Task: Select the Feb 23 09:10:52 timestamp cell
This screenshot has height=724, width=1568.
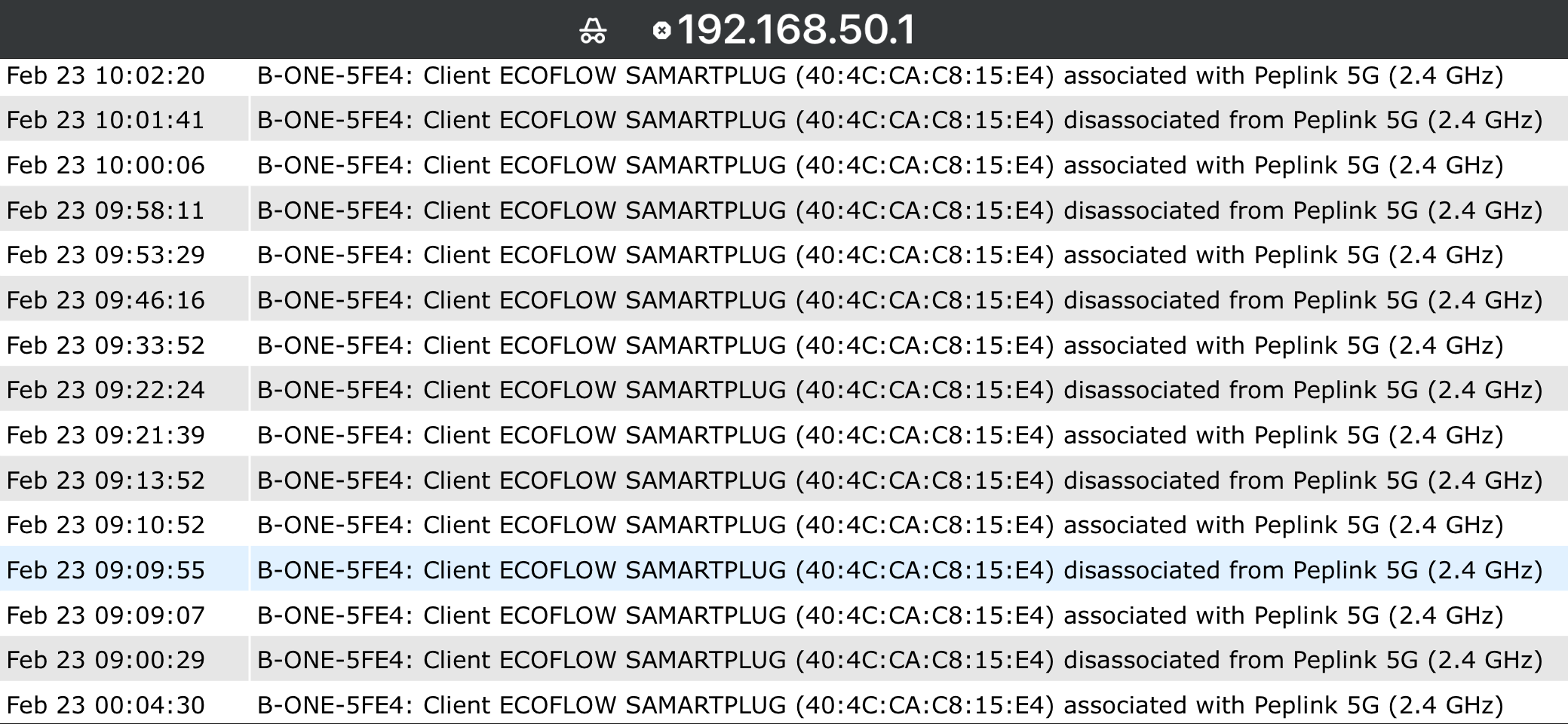Action: [106, 526]
